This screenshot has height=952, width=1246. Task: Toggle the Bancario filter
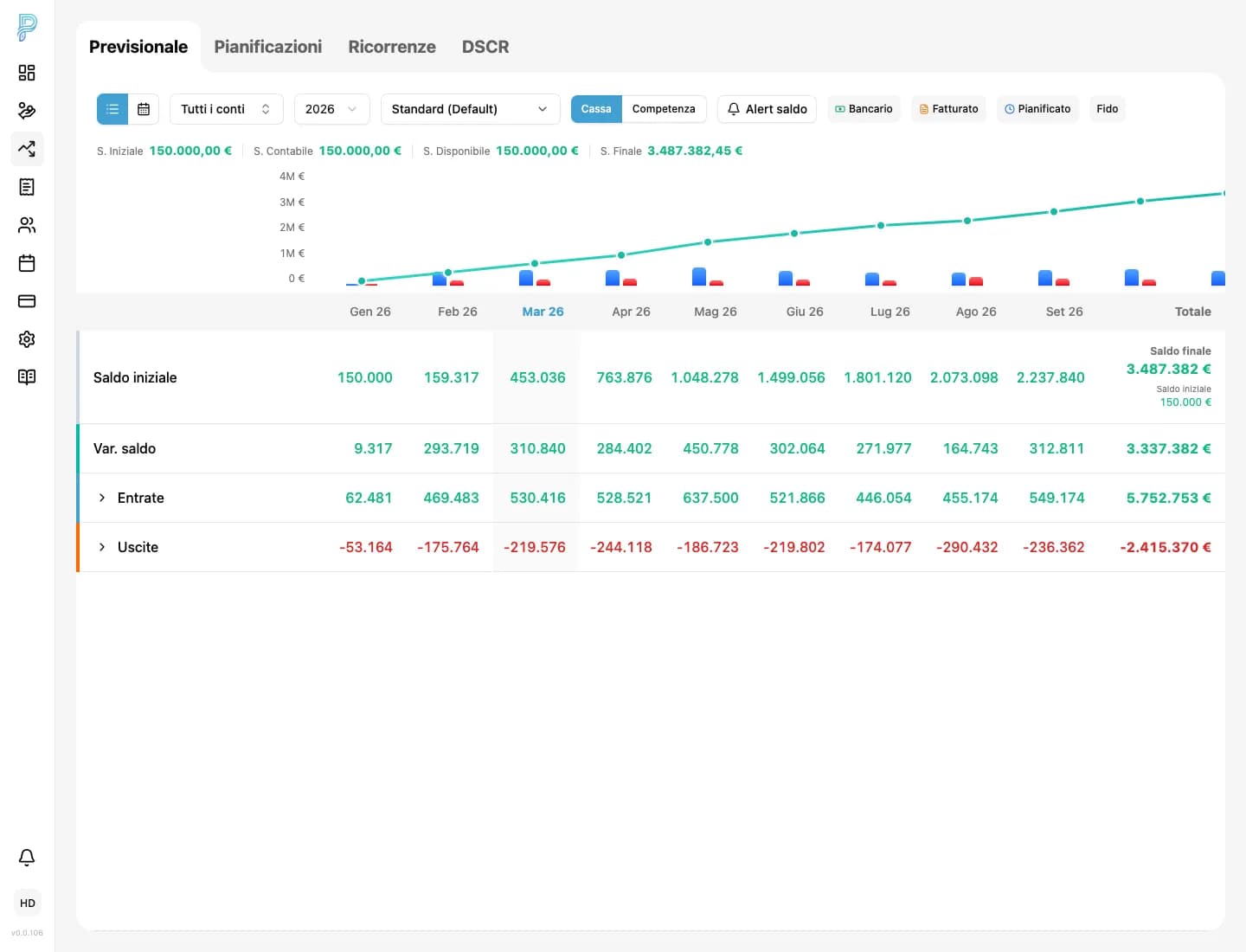pyautogui.click(x=864, y=108)
